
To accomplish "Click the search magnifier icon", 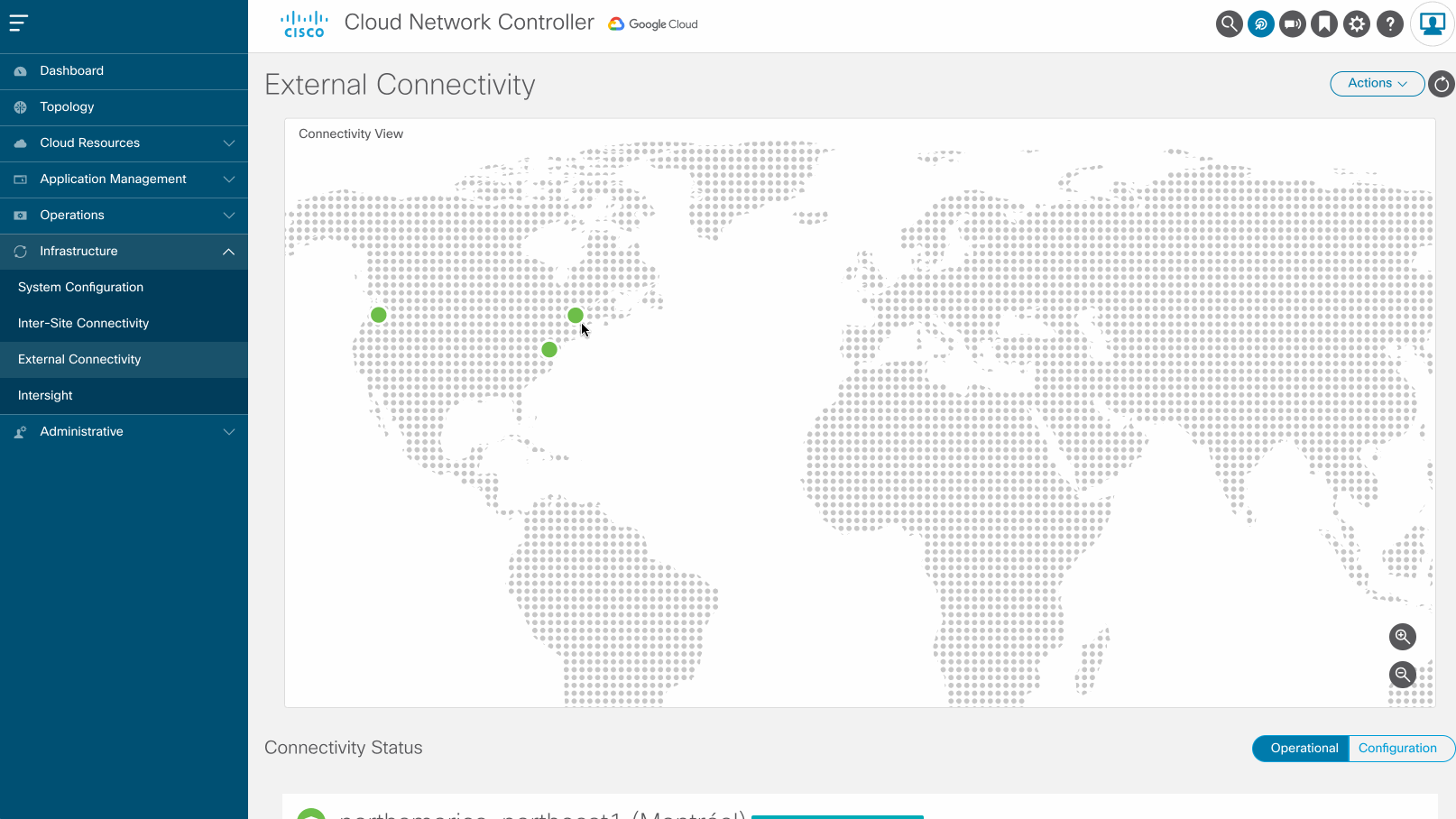I will pyautogui.click(x=1229, y=24).
